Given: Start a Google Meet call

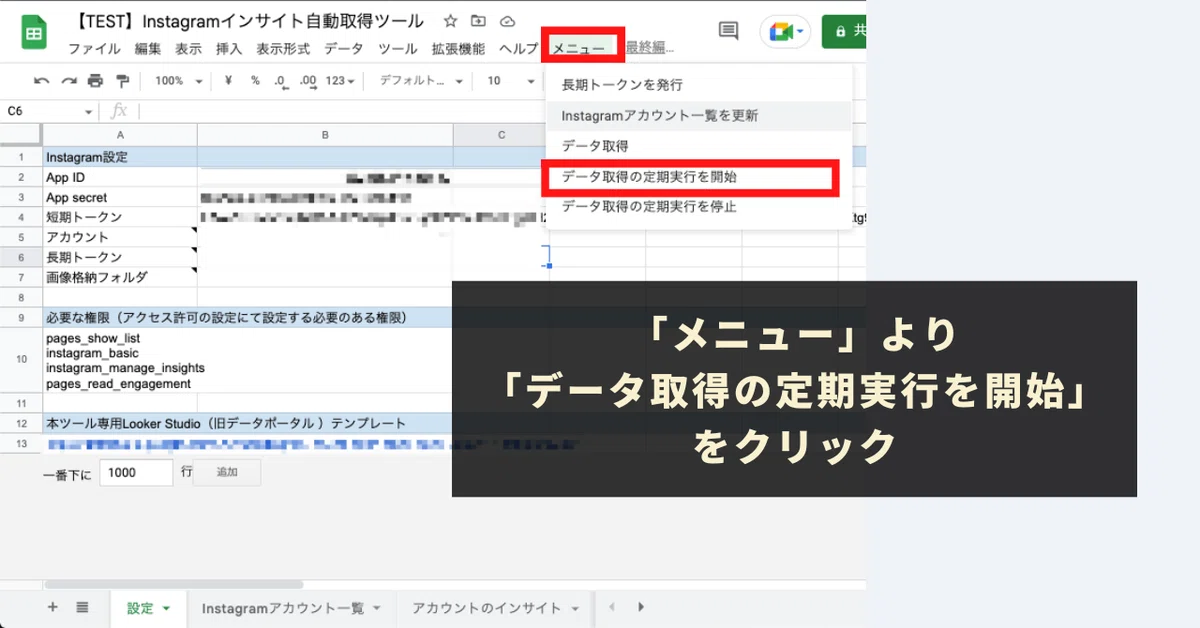Looking at the screenshot, I should point(785,31).
